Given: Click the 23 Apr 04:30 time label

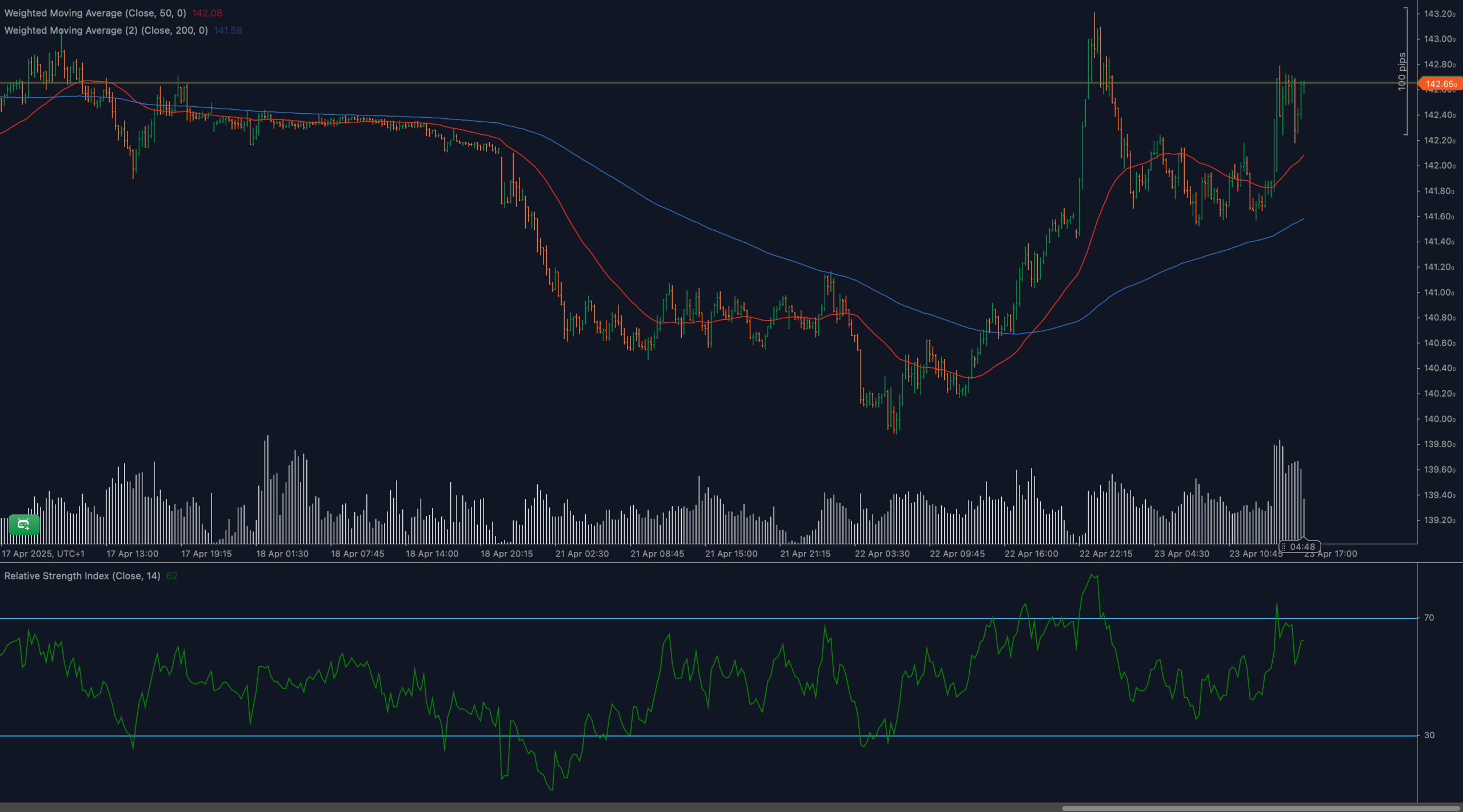Looking at the screenshot, I should click(x=1182, y=554).
